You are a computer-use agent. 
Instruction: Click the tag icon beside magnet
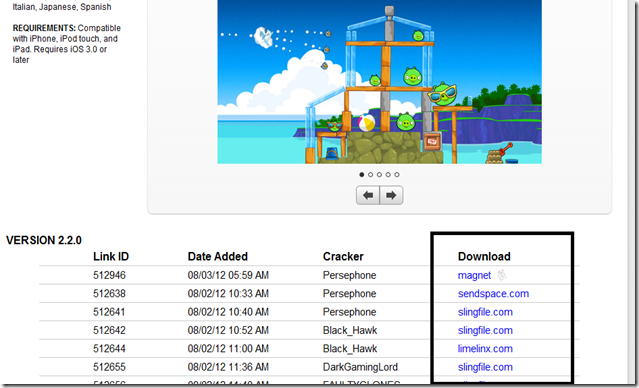point(502,275)
